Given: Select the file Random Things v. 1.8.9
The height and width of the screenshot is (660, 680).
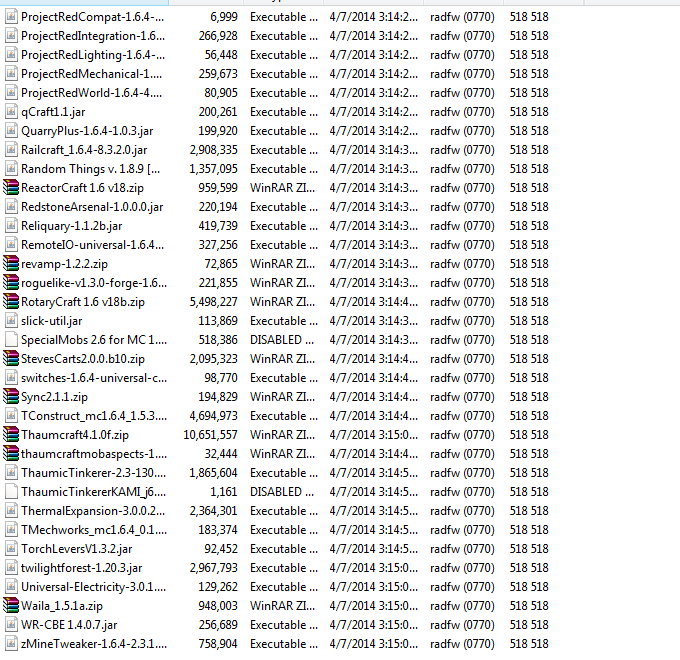Looking at the screenshot, I should 91,169.
